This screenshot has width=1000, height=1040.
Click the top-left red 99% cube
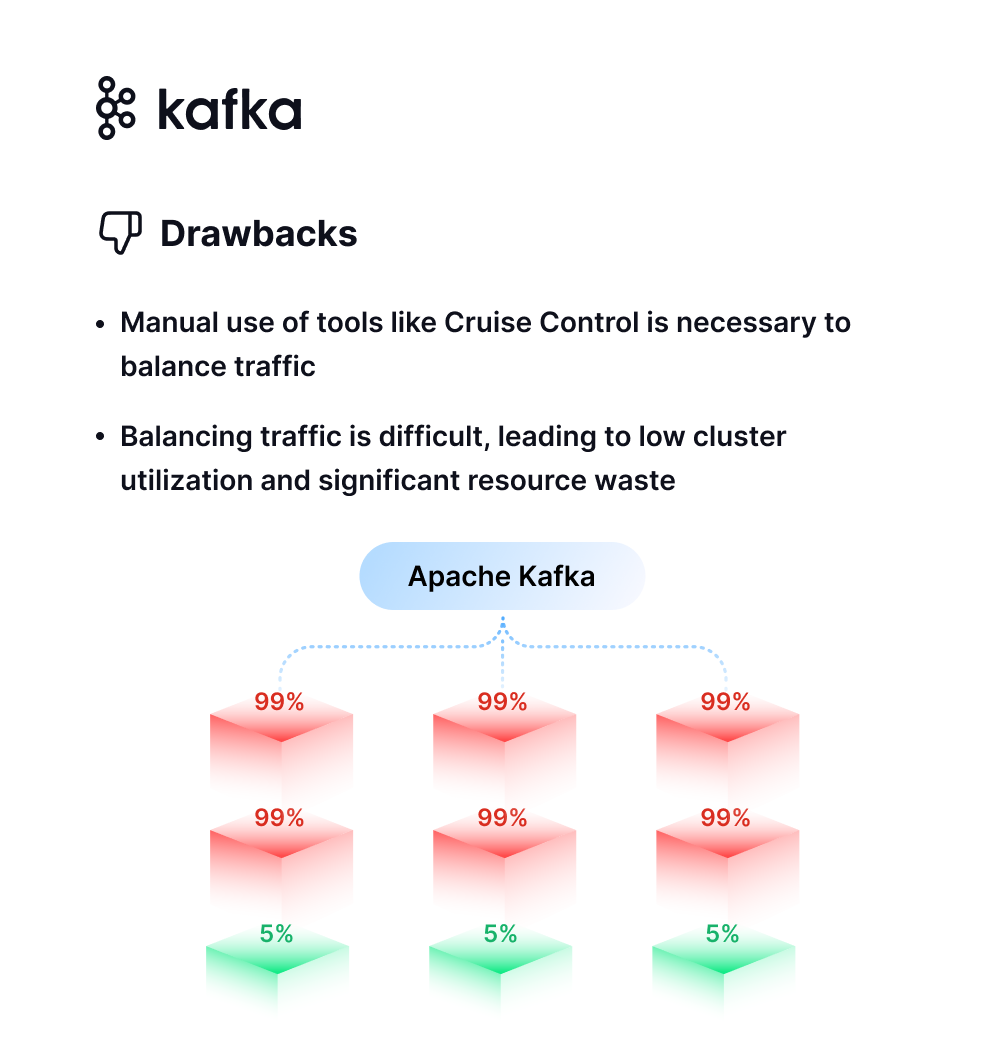tap(281, 740)
